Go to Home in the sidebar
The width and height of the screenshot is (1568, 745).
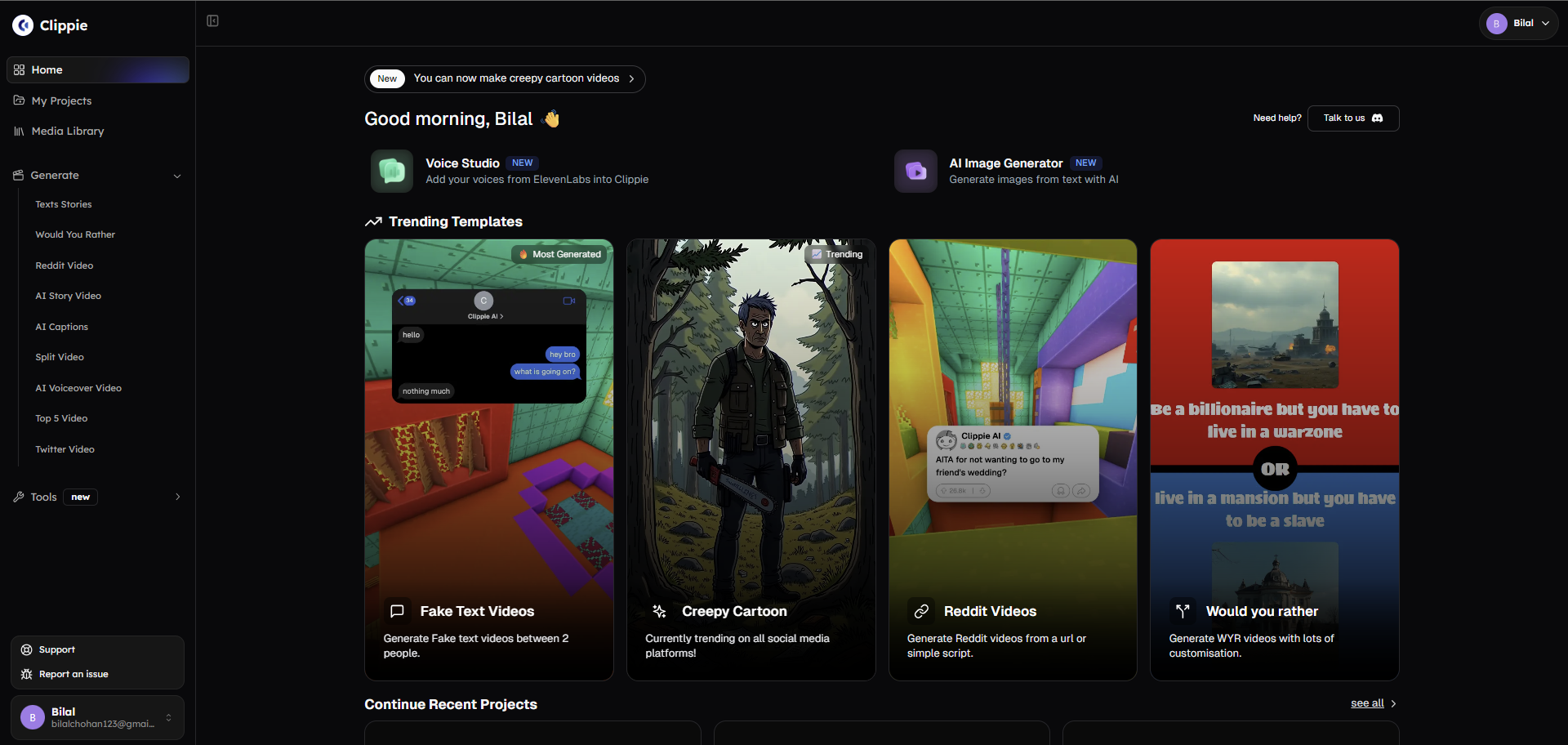click(x=98, y=69)
